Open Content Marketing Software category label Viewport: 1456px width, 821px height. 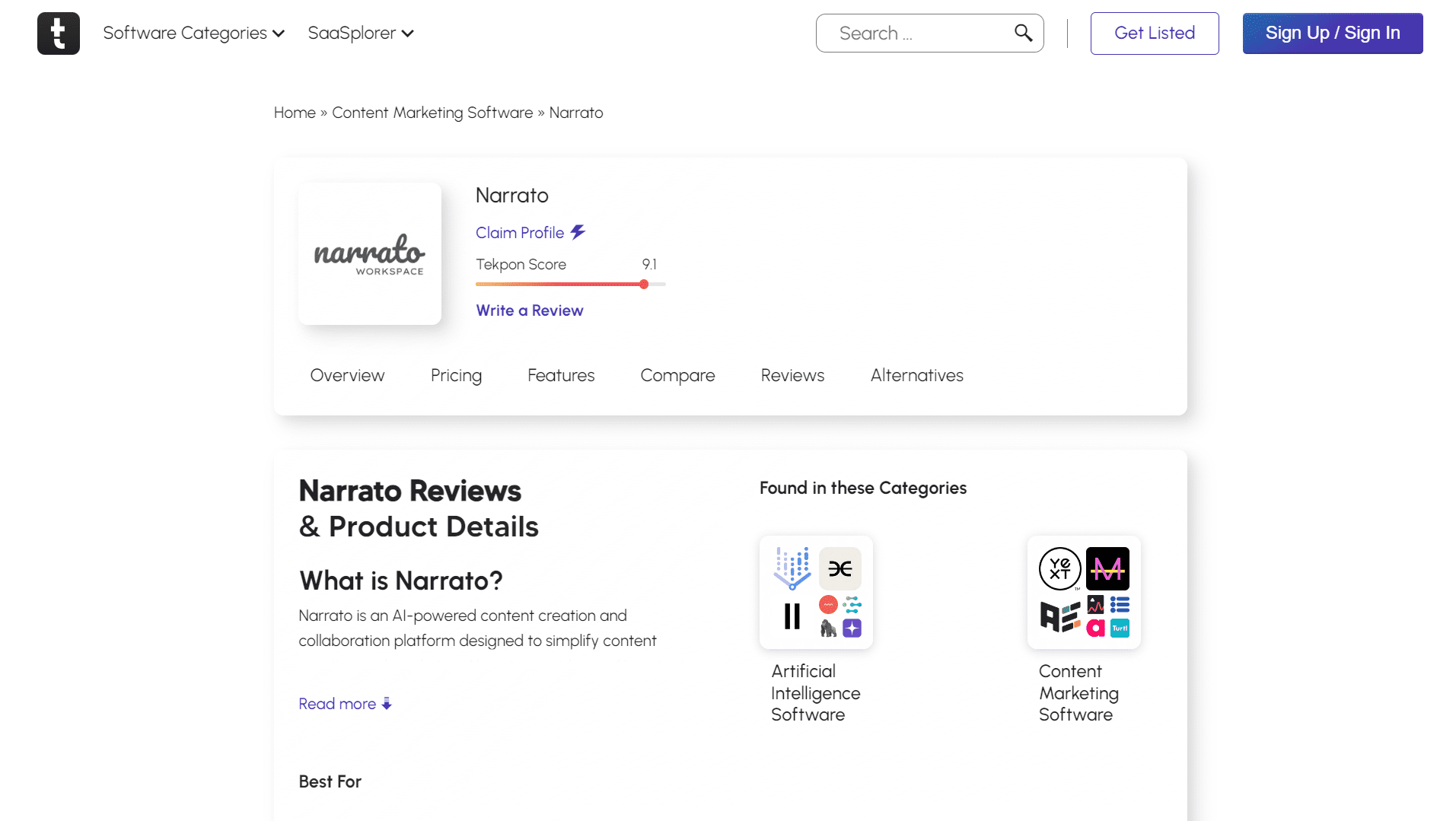click(1078, 693)
